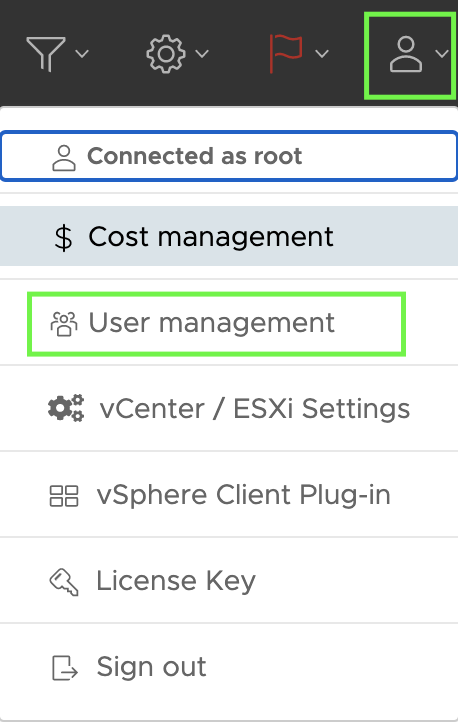Screen dimensions: 458x722
Task: Collapse the user menu chevron
Action: (442, 54)
